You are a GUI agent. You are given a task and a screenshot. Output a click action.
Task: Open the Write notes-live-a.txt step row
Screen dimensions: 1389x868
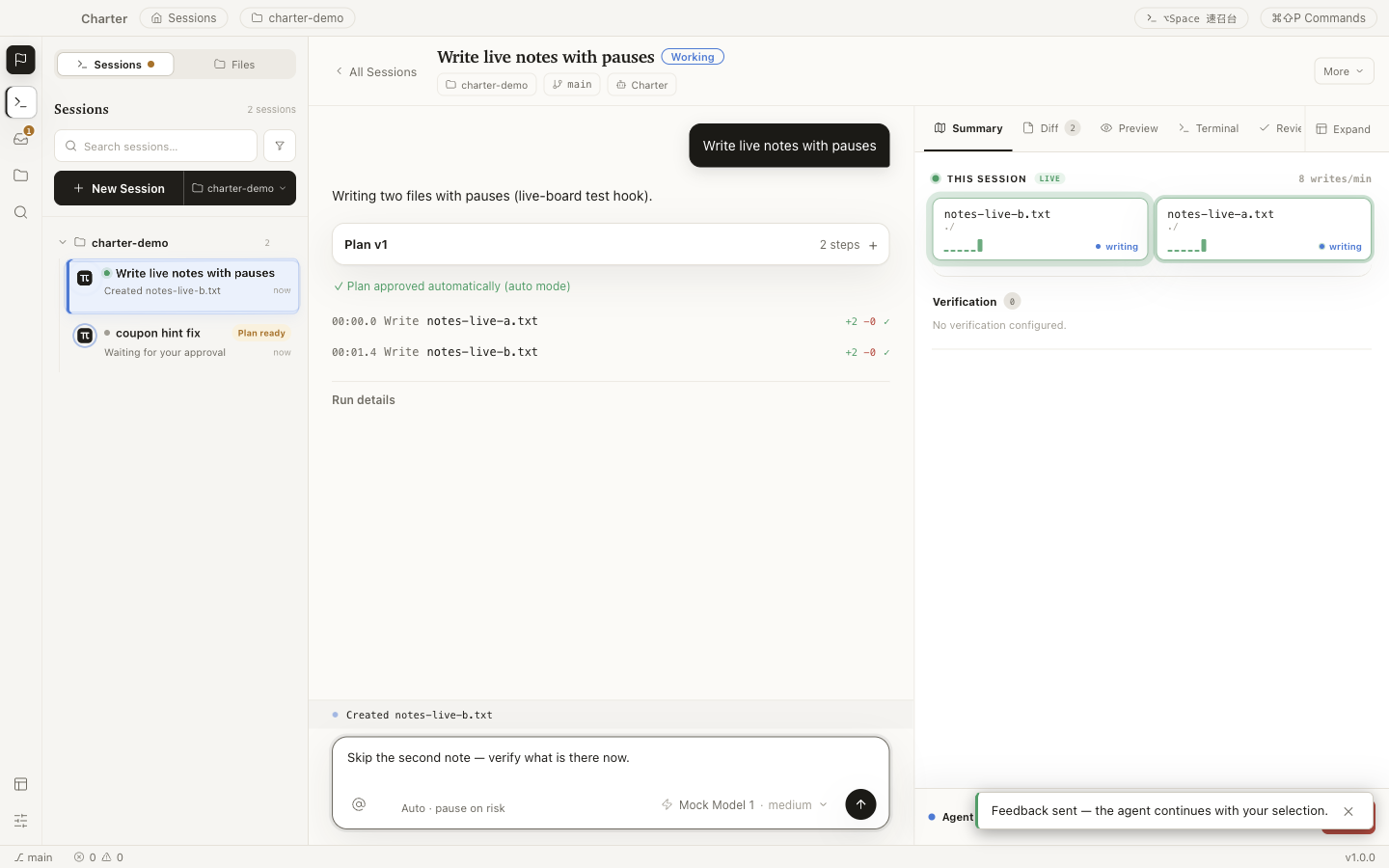611,321
